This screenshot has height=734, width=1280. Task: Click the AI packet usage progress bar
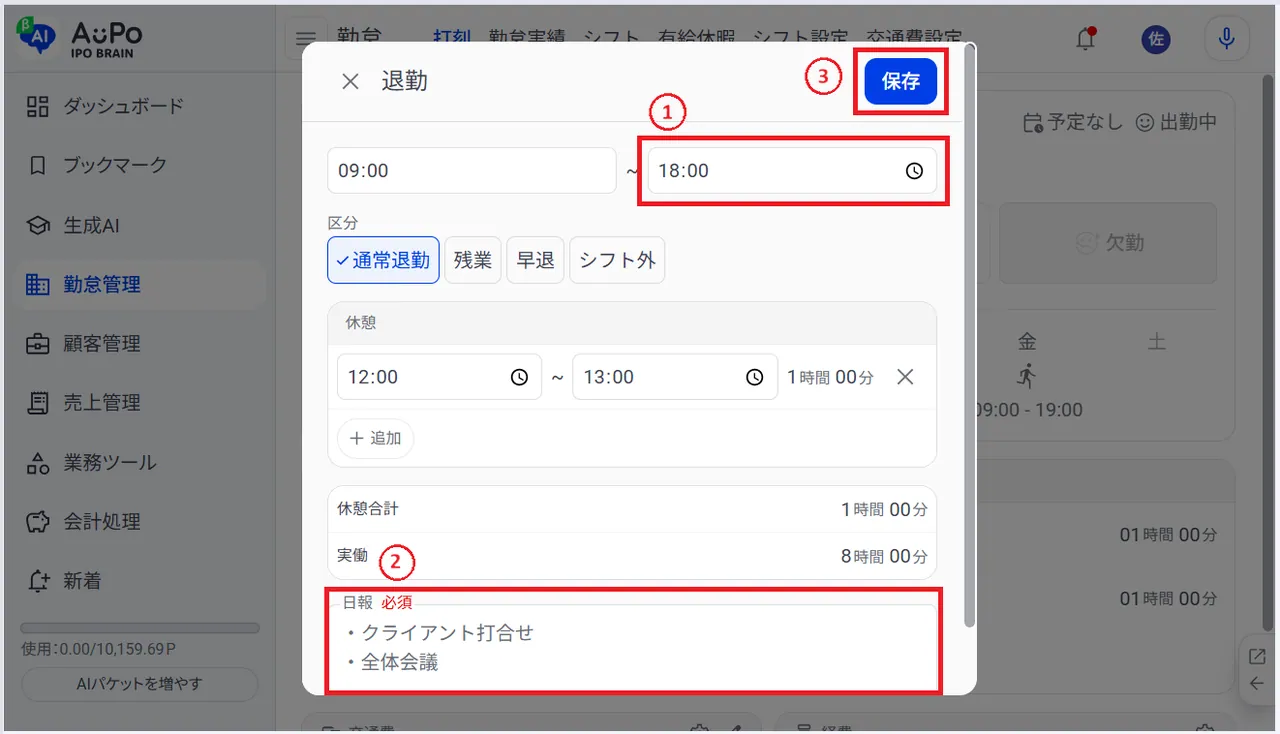[x=140, y=628]
